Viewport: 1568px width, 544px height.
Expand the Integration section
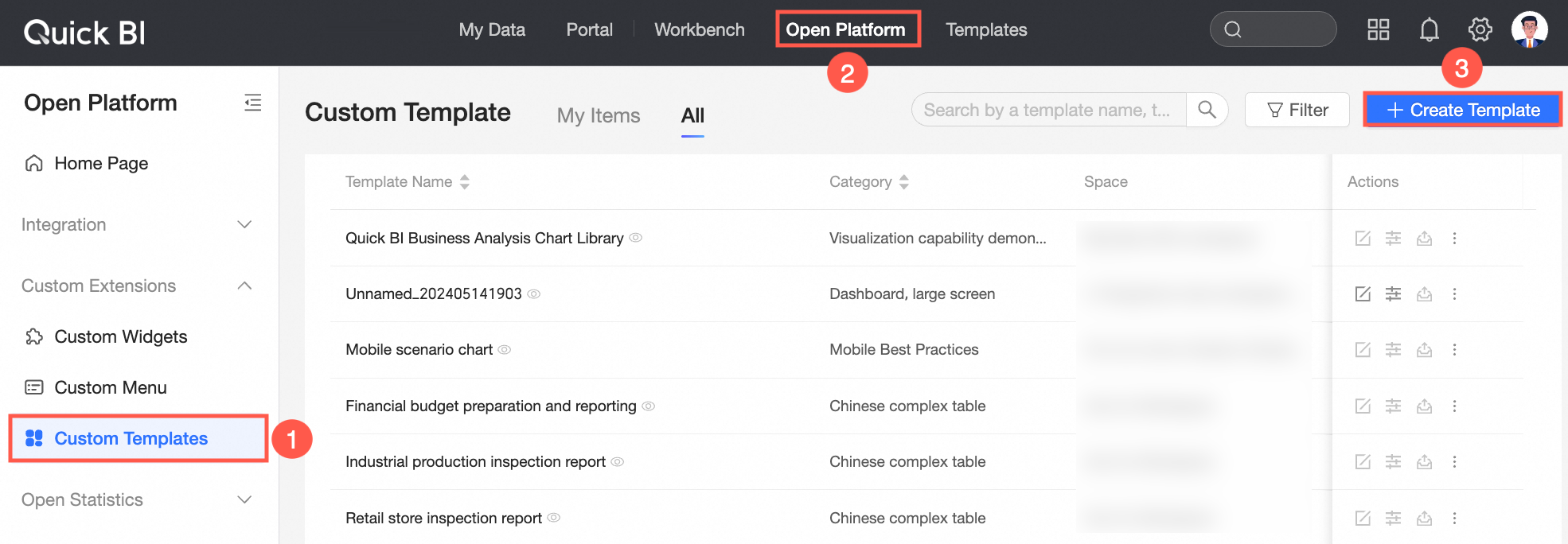244,225
